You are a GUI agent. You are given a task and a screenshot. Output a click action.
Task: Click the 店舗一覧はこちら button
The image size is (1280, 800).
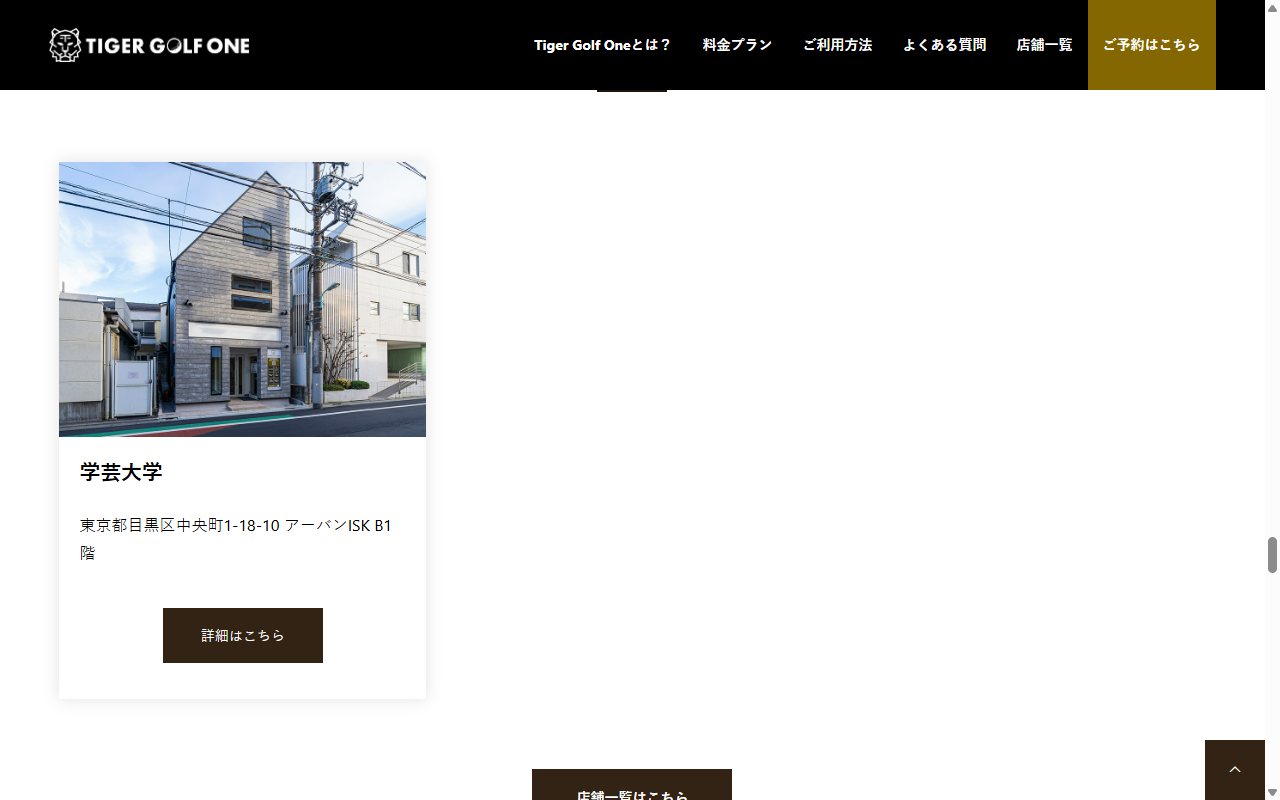click(632, 785)
